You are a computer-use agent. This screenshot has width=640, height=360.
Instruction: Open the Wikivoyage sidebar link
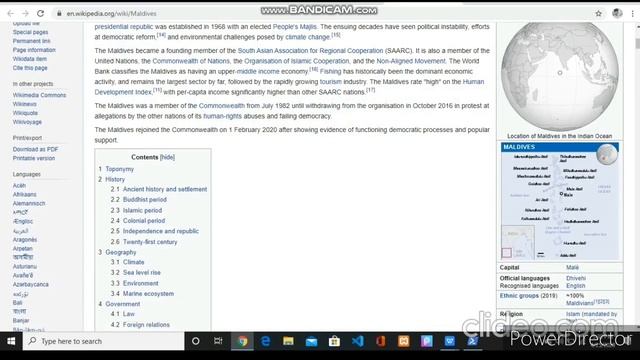pos(27,122)
